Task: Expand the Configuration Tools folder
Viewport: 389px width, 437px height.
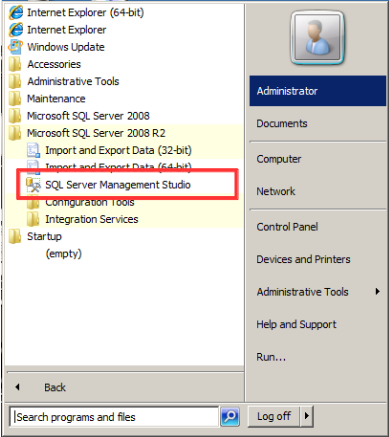Action: 90,202
